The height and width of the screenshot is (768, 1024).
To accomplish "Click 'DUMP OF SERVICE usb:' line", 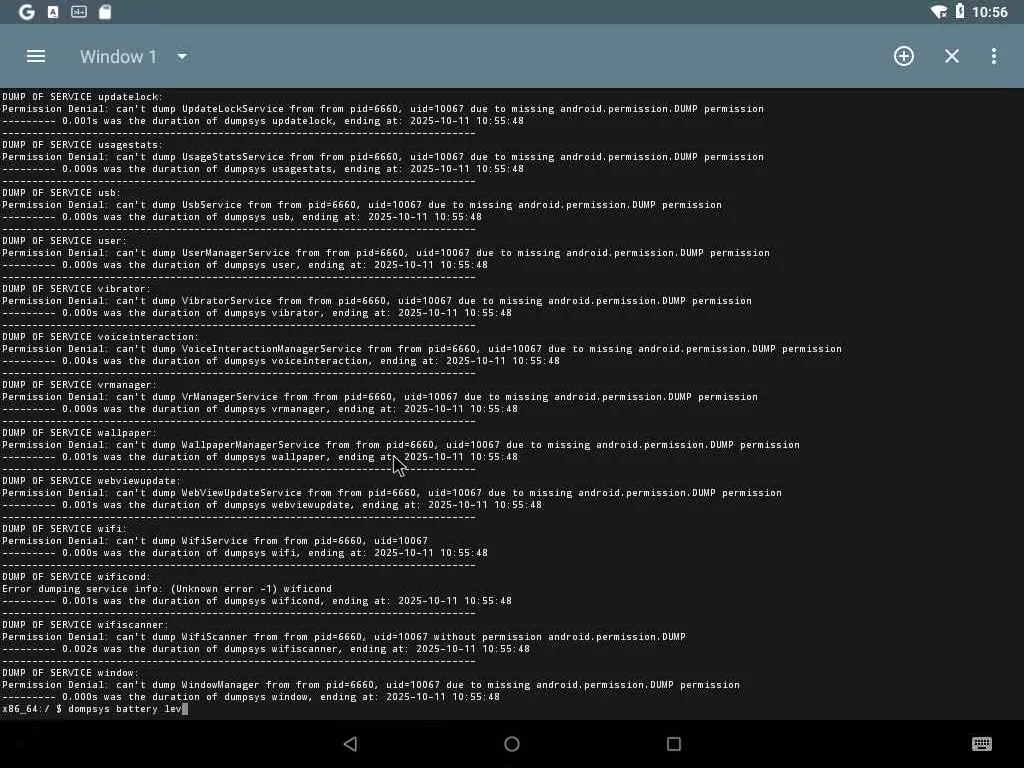I will 61,193.
